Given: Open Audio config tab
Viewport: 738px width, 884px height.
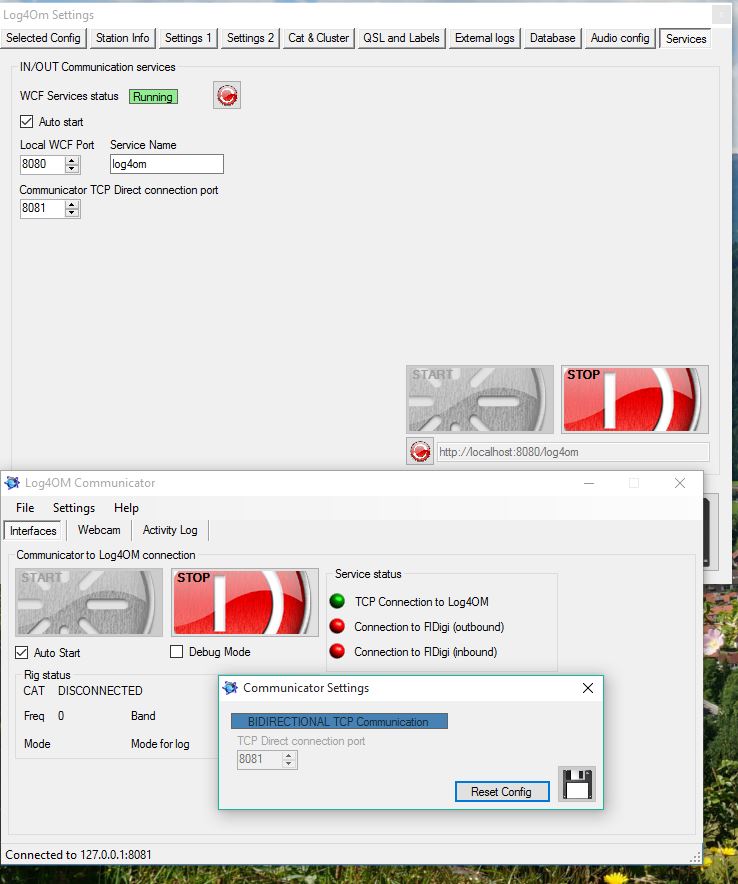Looking at the screenshot, I should [x=620, y=38].
